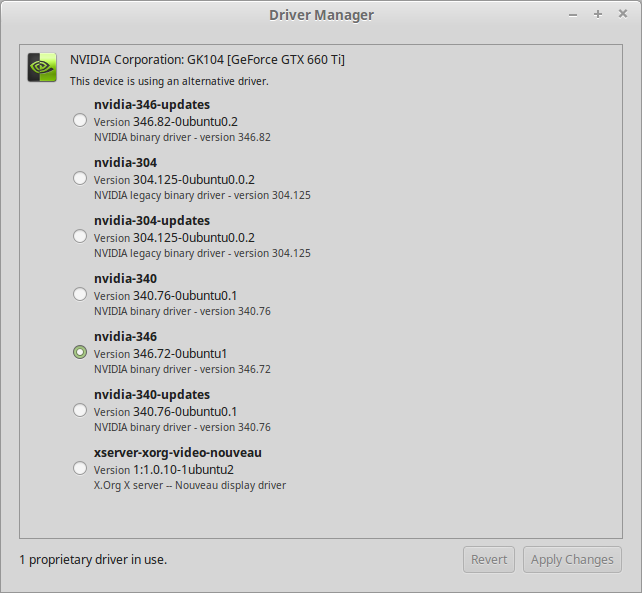This screenshot has width=642, height=593.
Task: Minimize the Driver Manager window
Action: [x=573, y=15]
